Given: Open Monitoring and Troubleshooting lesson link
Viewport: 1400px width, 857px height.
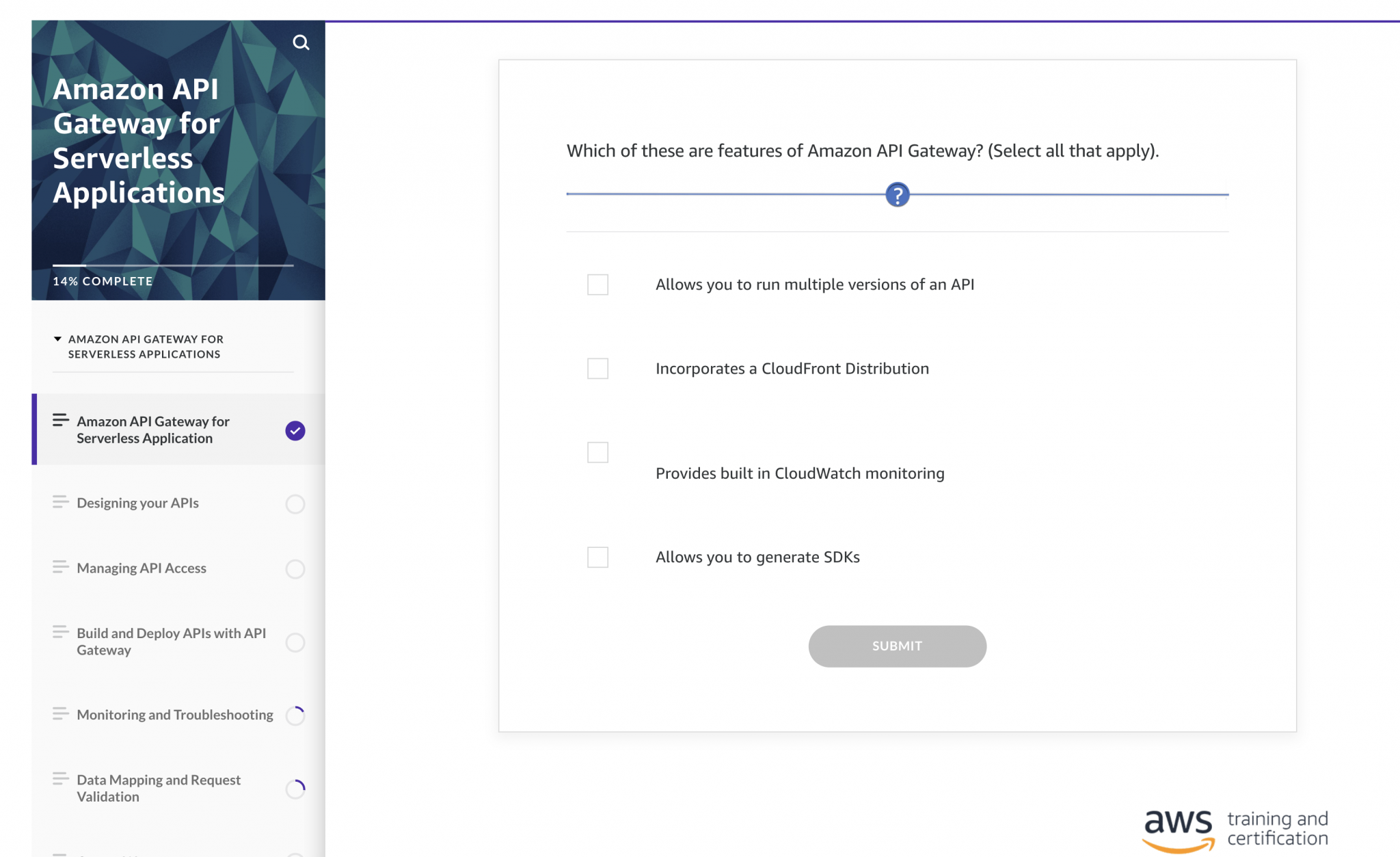Looking at the screenshot, I should point(174,715).
